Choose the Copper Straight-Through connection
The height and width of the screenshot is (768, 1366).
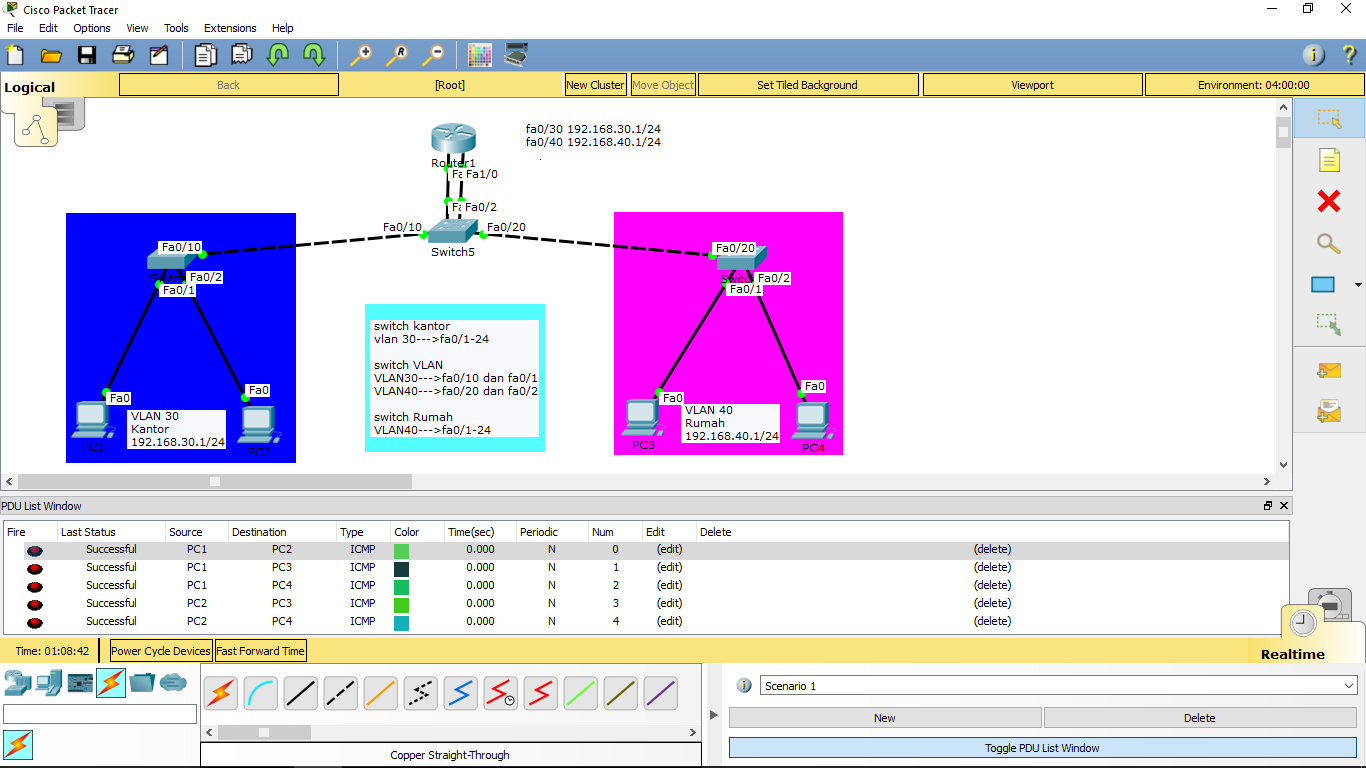(x=300, y=693)
